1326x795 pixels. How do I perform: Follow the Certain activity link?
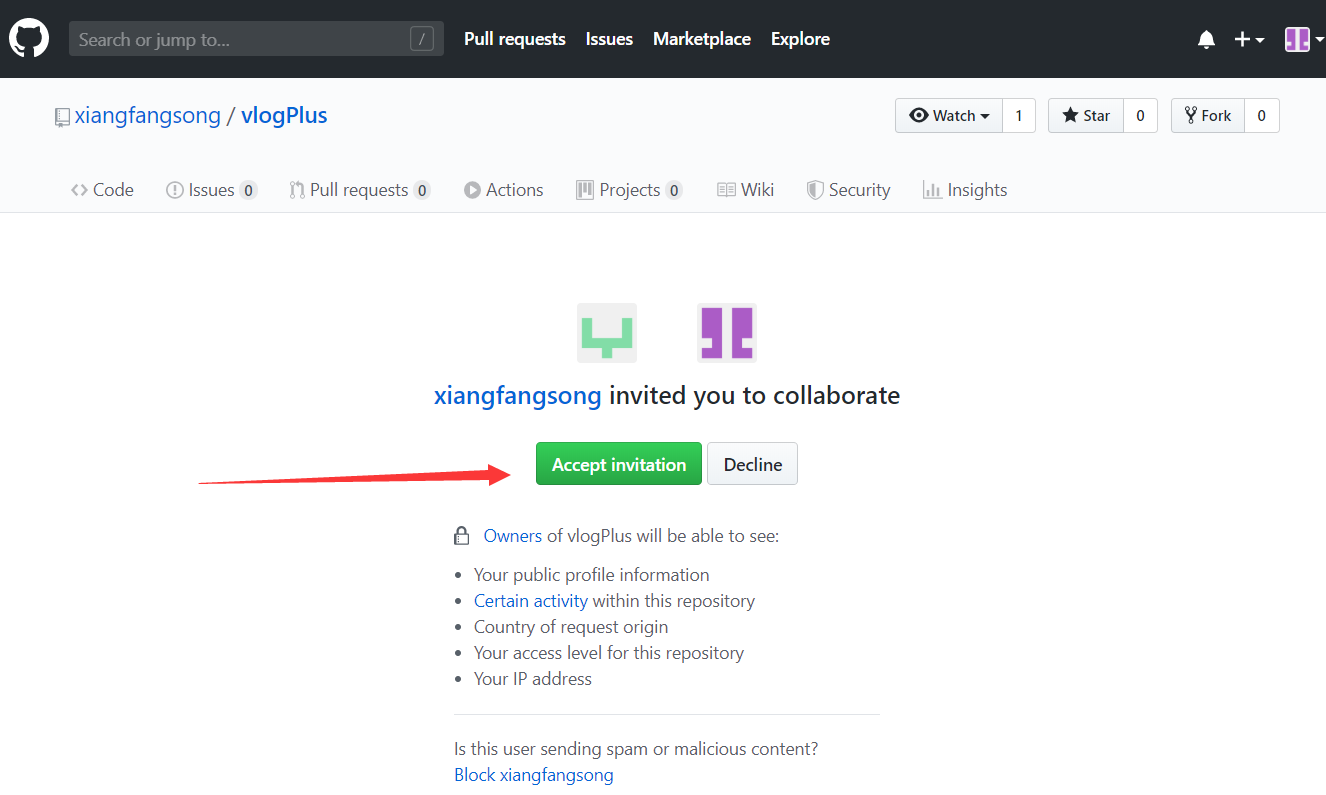click(530, 601)
